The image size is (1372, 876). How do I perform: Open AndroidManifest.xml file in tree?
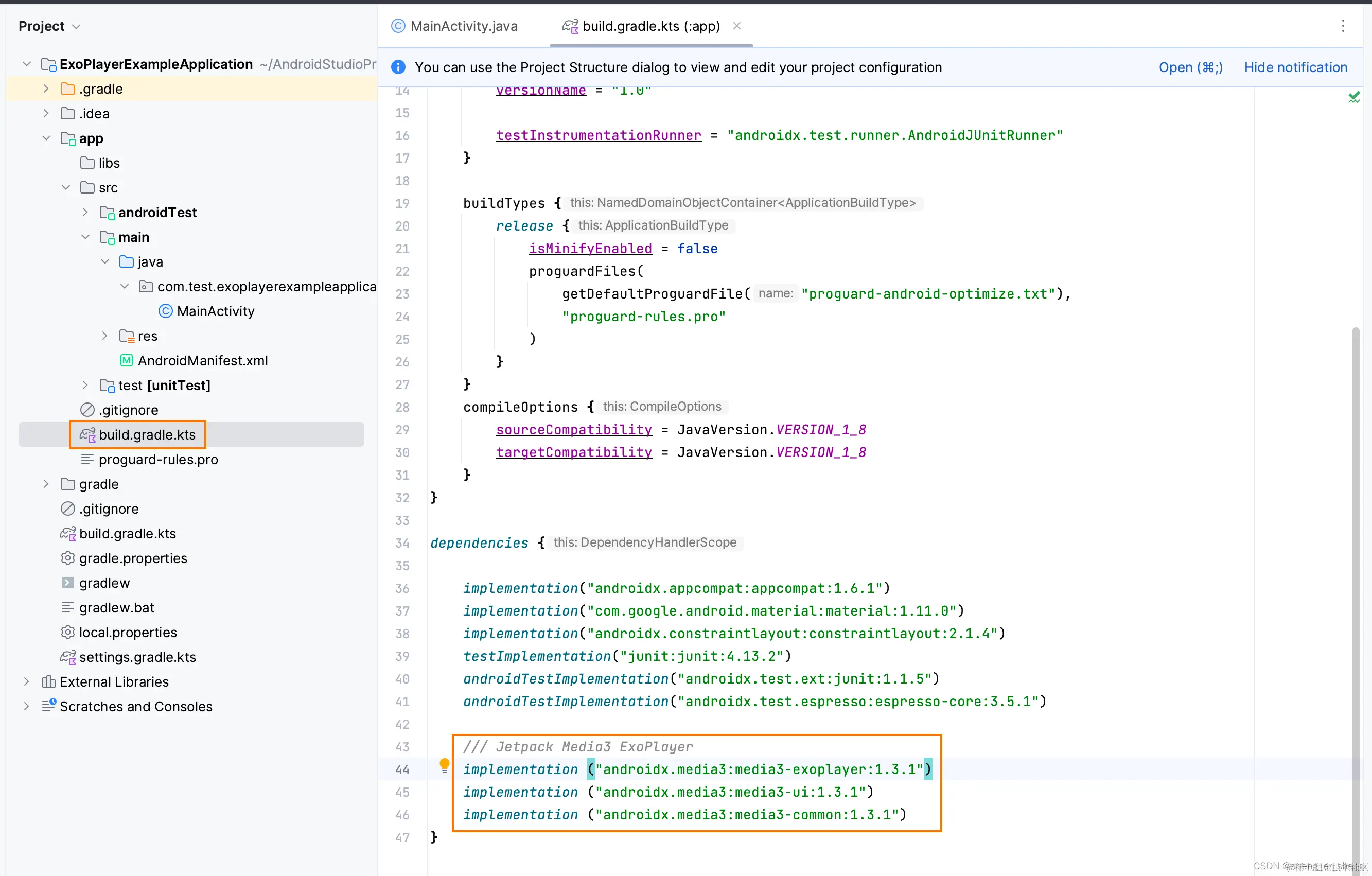202,361
